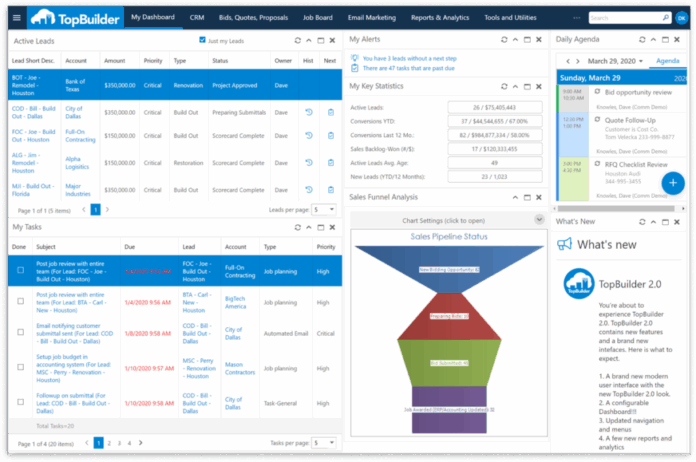Open next step for COD - Bill lead
This screenshot has width=696, height=462.
pyautogui.click(x=331, y=112)
